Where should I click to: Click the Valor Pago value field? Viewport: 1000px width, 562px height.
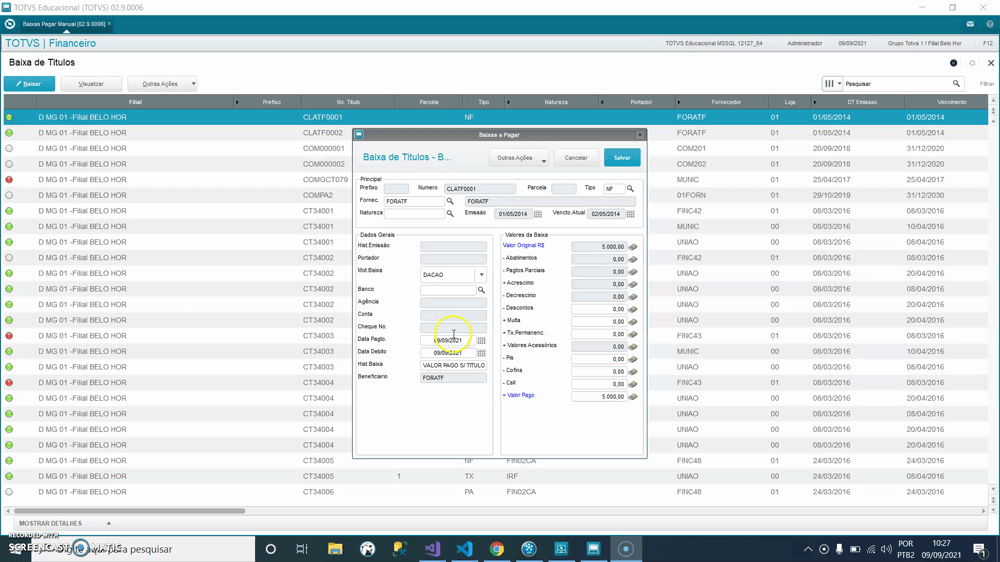599,397
